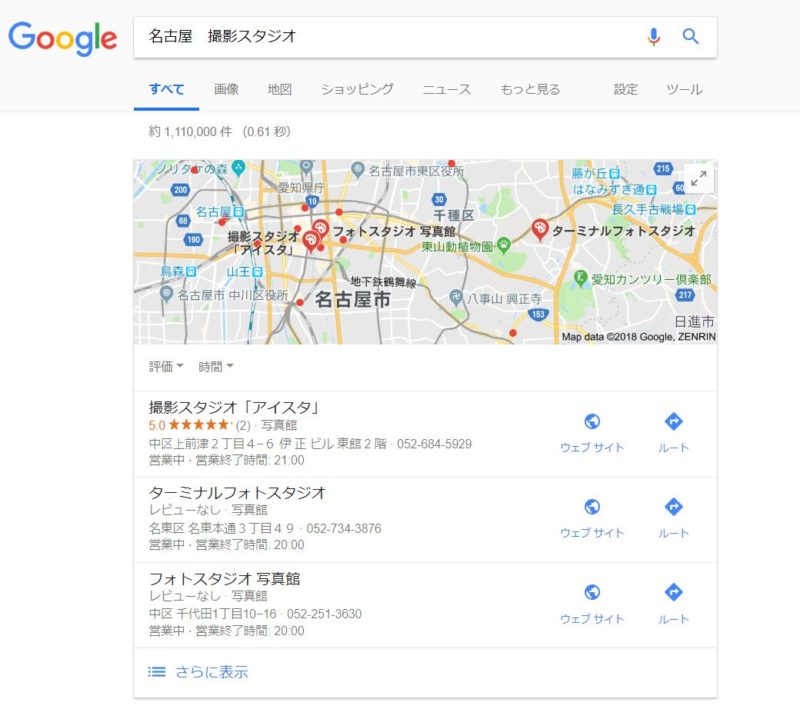This screenshot has width=800, height=719.
Task: Click the ターミナルフォトスタジオ map pin
Action: point(539,229)
